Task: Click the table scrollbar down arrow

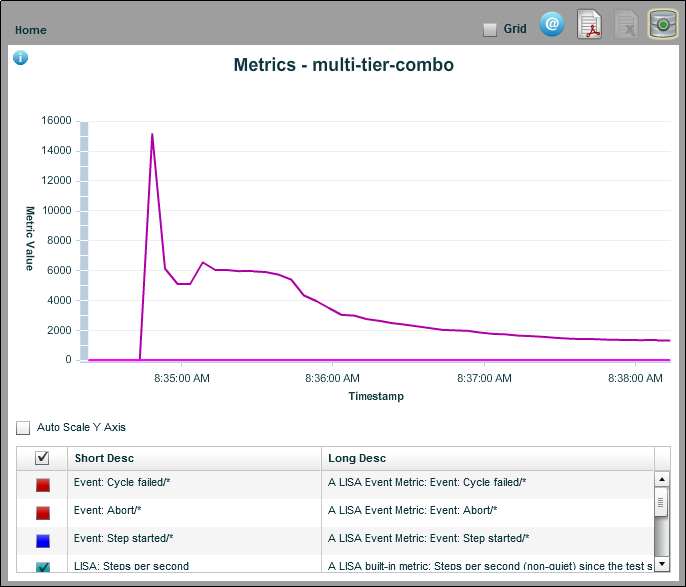Action: click(662, 564)
